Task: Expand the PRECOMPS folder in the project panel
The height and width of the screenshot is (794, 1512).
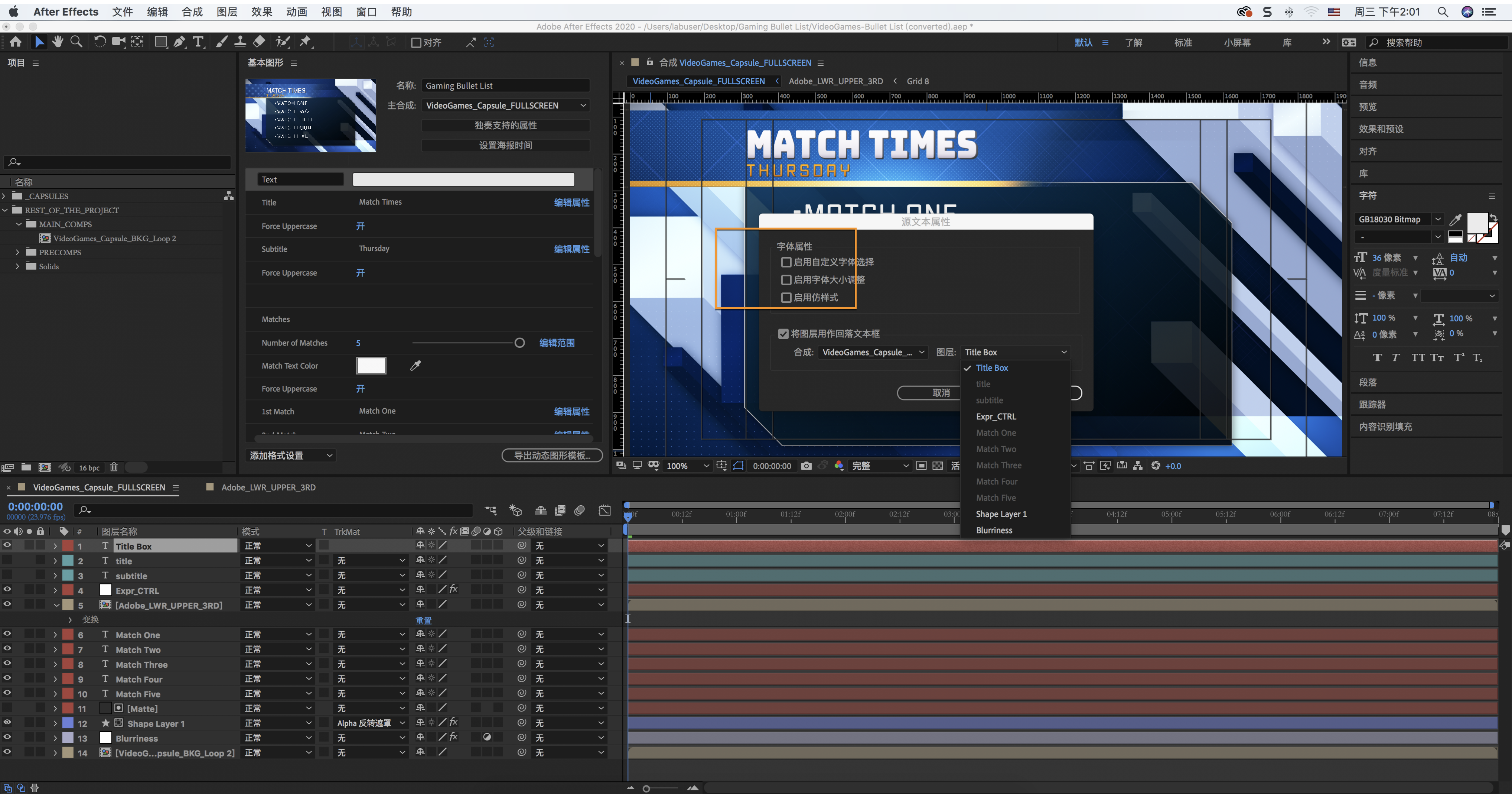Action: pos(17,253)
